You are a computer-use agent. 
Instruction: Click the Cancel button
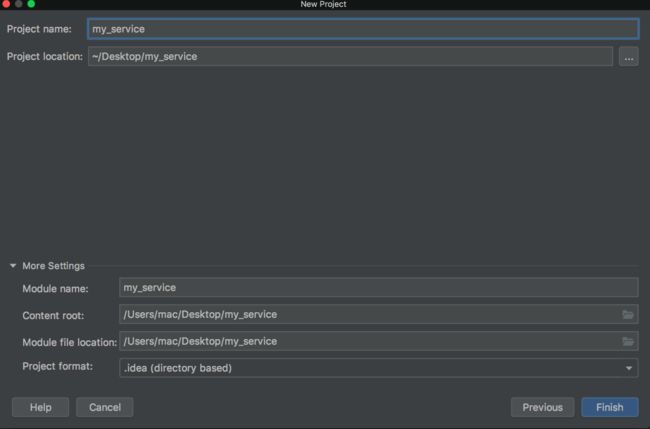pos(105,407)
